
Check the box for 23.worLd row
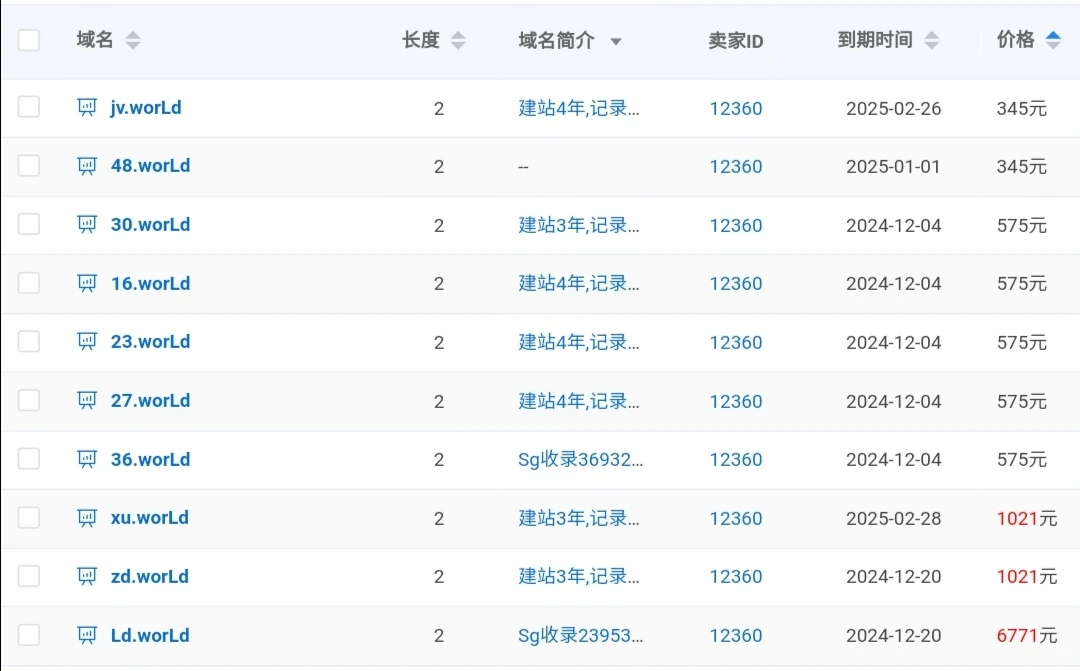tap(29, 342)
